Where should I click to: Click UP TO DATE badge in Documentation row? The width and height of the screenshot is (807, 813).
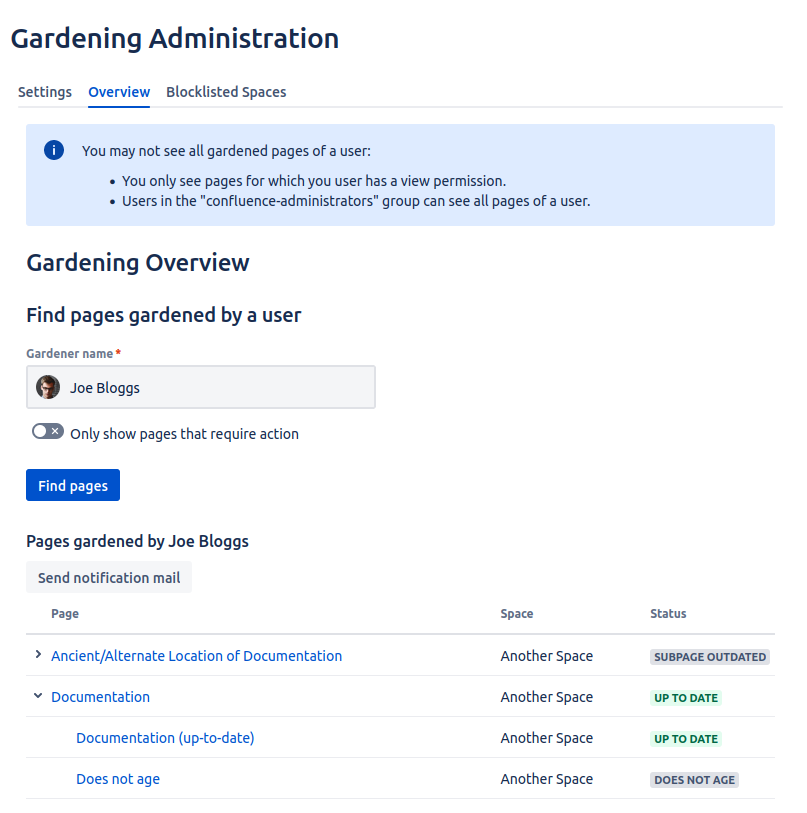[x=685, y=698]
